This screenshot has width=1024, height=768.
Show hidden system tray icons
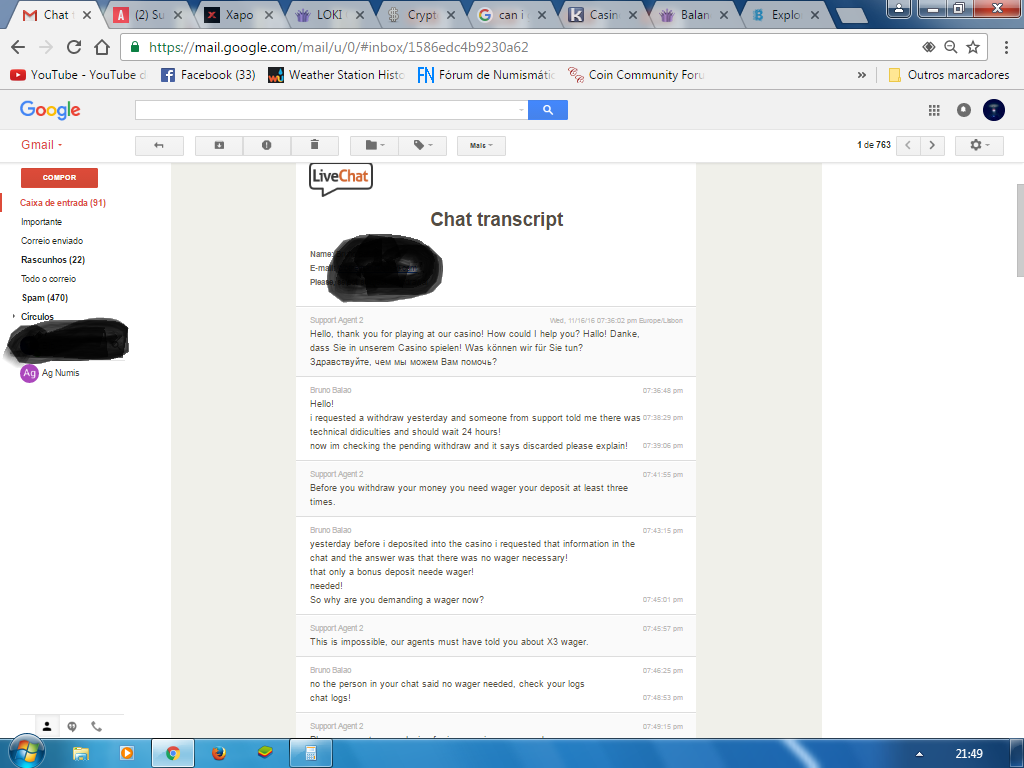click(x=919, y=754)
